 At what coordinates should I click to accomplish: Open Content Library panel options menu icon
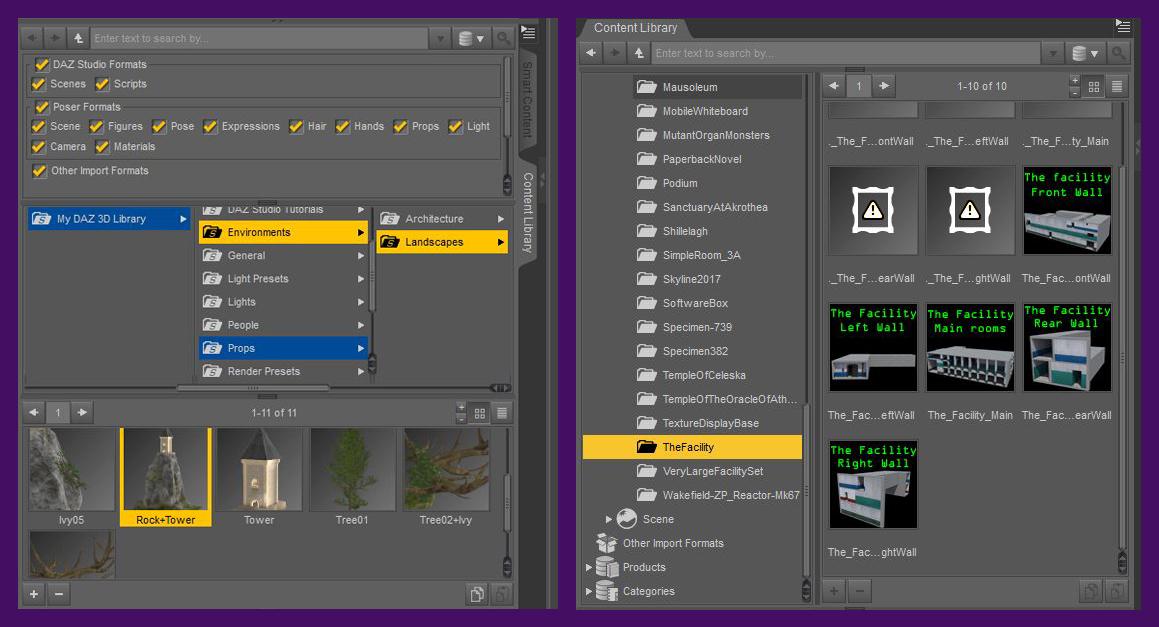[1123, 27]
